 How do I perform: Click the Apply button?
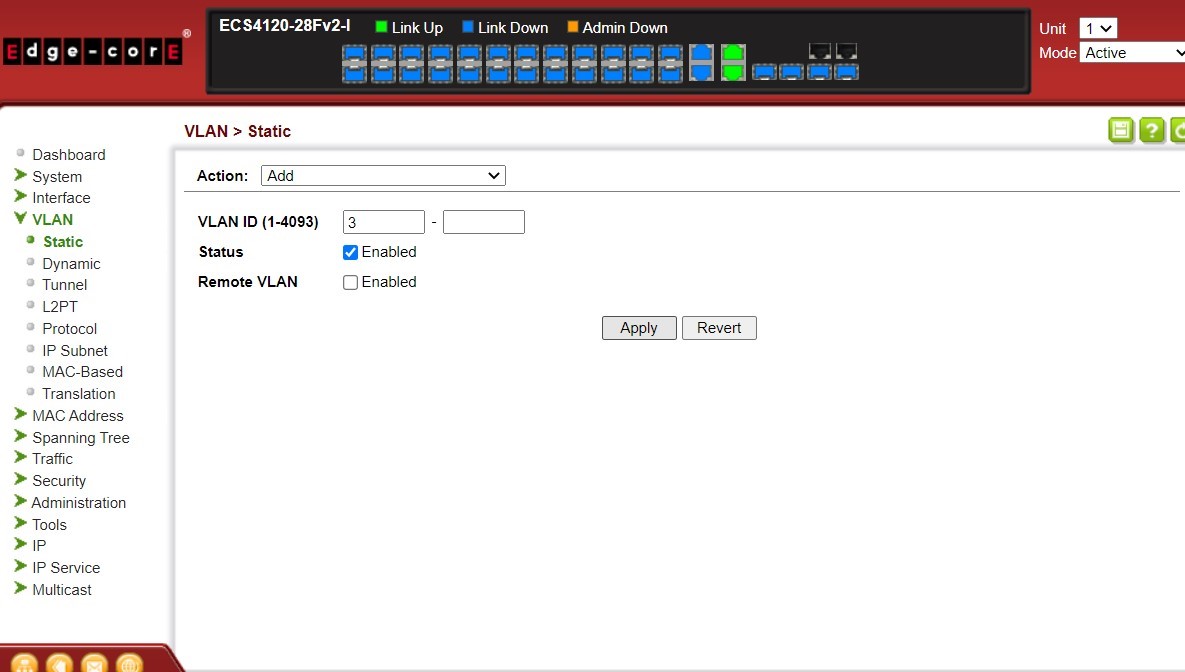coord(639,328)
